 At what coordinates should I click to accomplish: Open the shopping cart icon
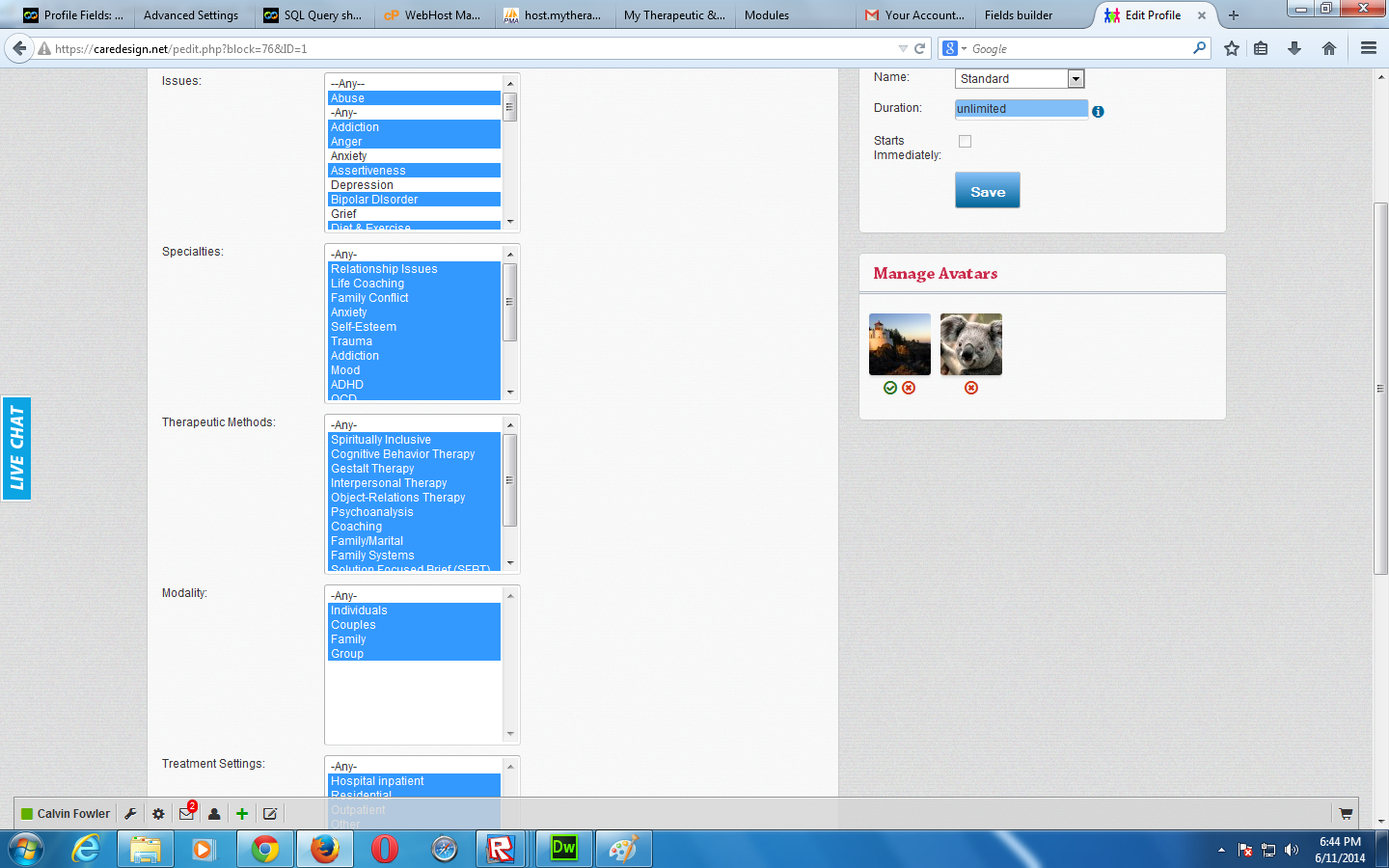coord(1346,814)
